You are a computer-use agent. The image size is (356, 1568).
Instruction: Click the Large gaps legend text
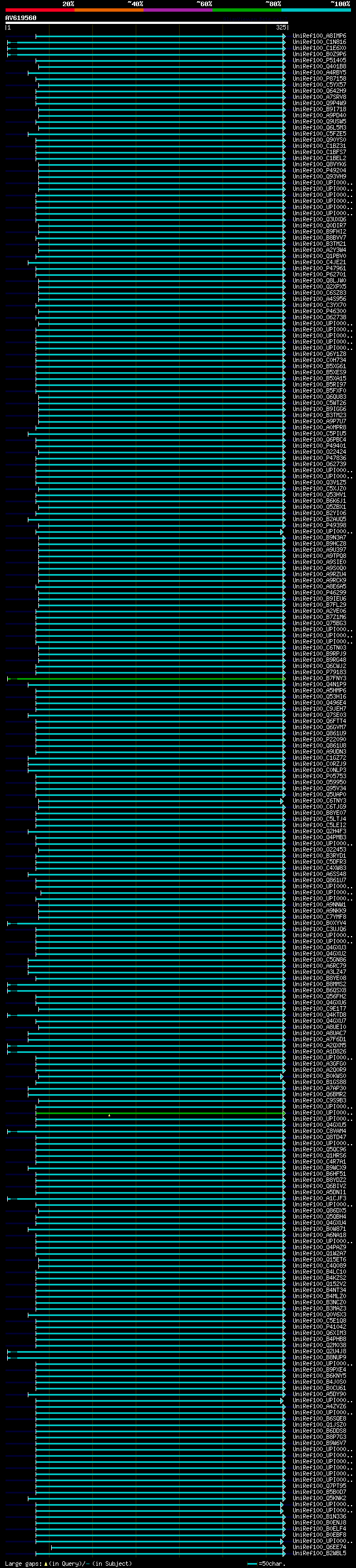tap(23, 1564)
